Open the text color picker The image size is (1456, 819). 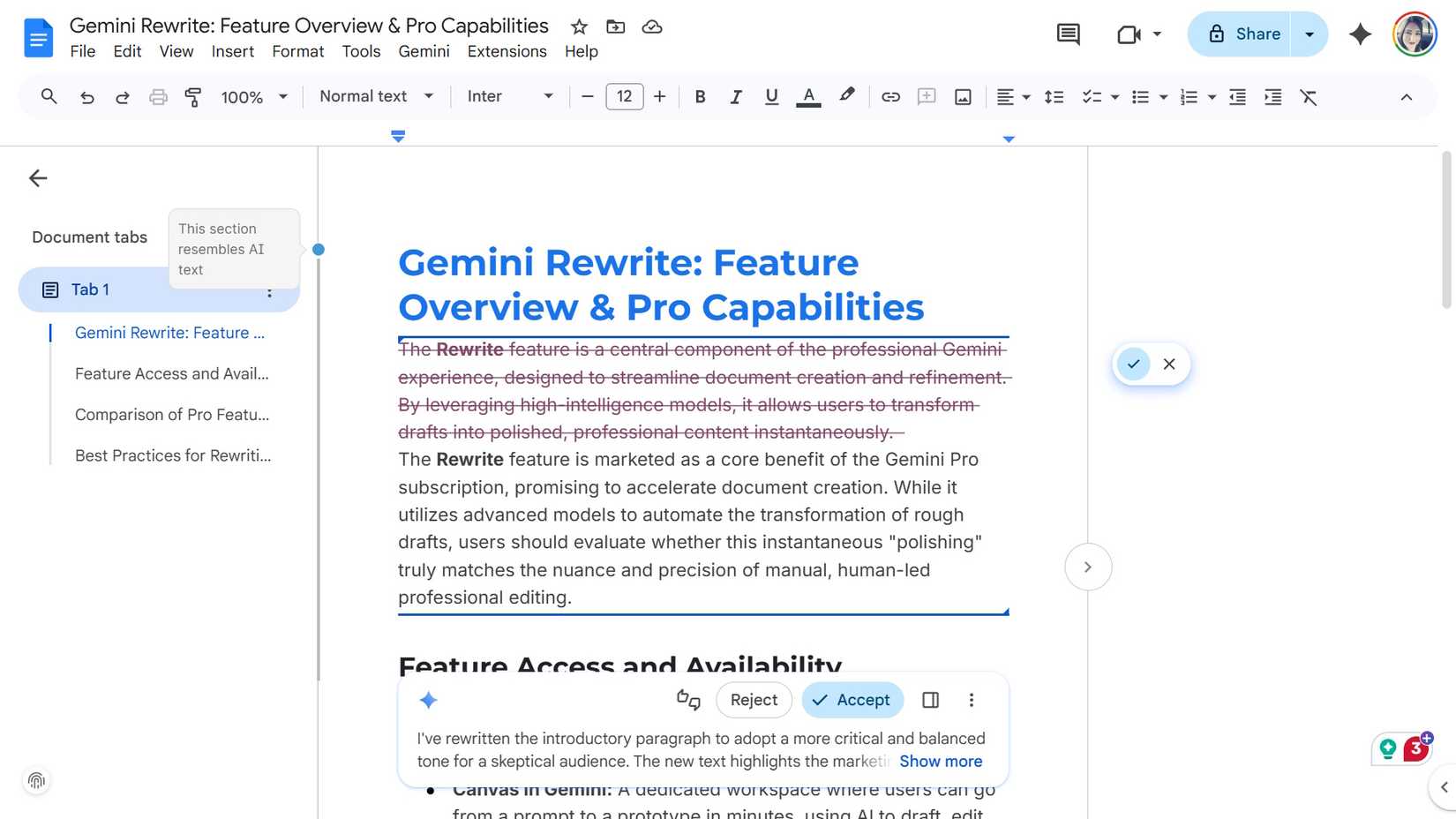(x=808, y=97)
